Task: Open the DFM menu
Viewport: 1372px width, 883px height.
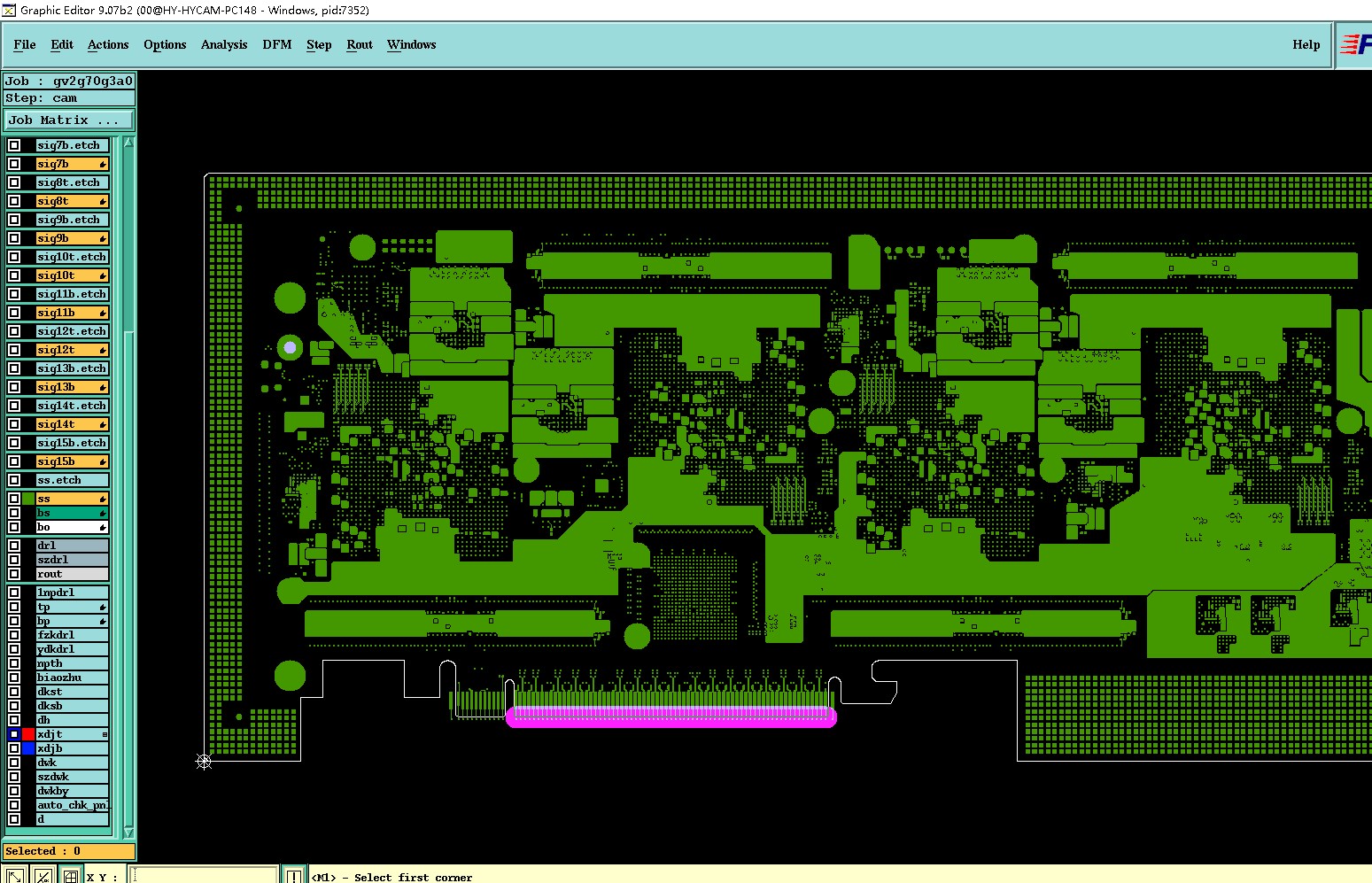Action: (277, 44)
